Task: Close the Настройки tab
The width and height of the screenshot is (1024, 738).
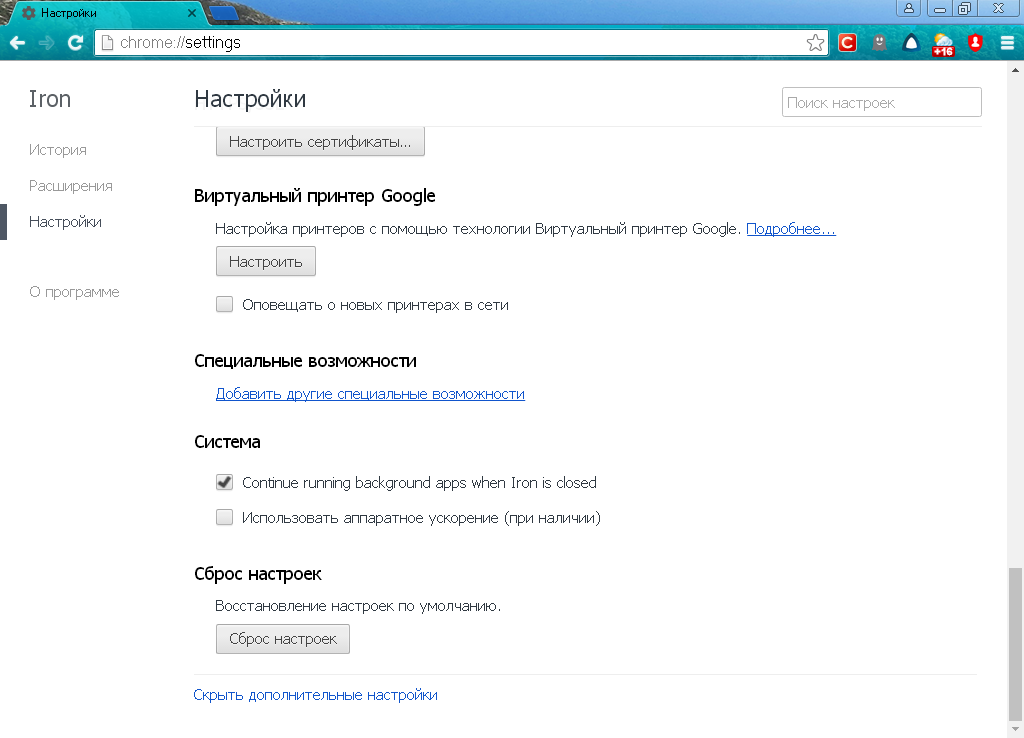Action: [192, 12]
